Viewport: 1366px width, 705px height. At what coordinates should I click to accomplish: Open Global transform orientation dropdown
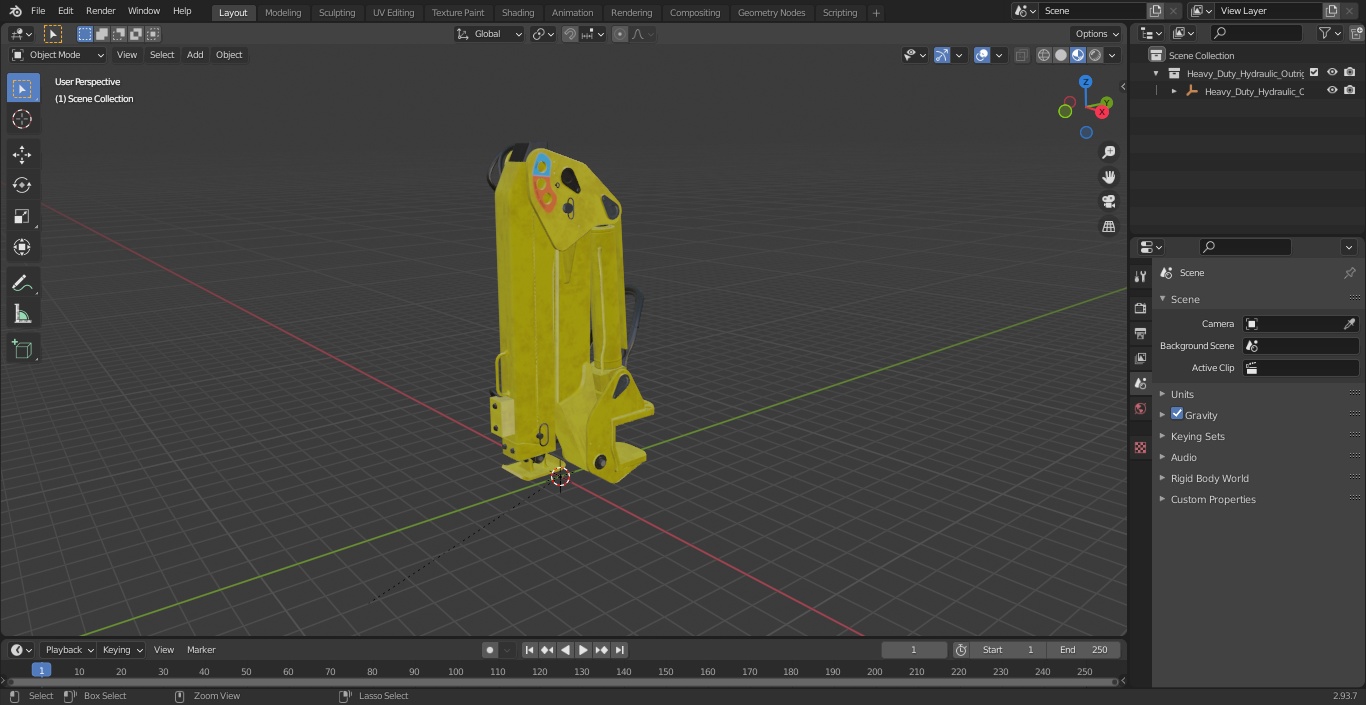[x=490, y=34]
